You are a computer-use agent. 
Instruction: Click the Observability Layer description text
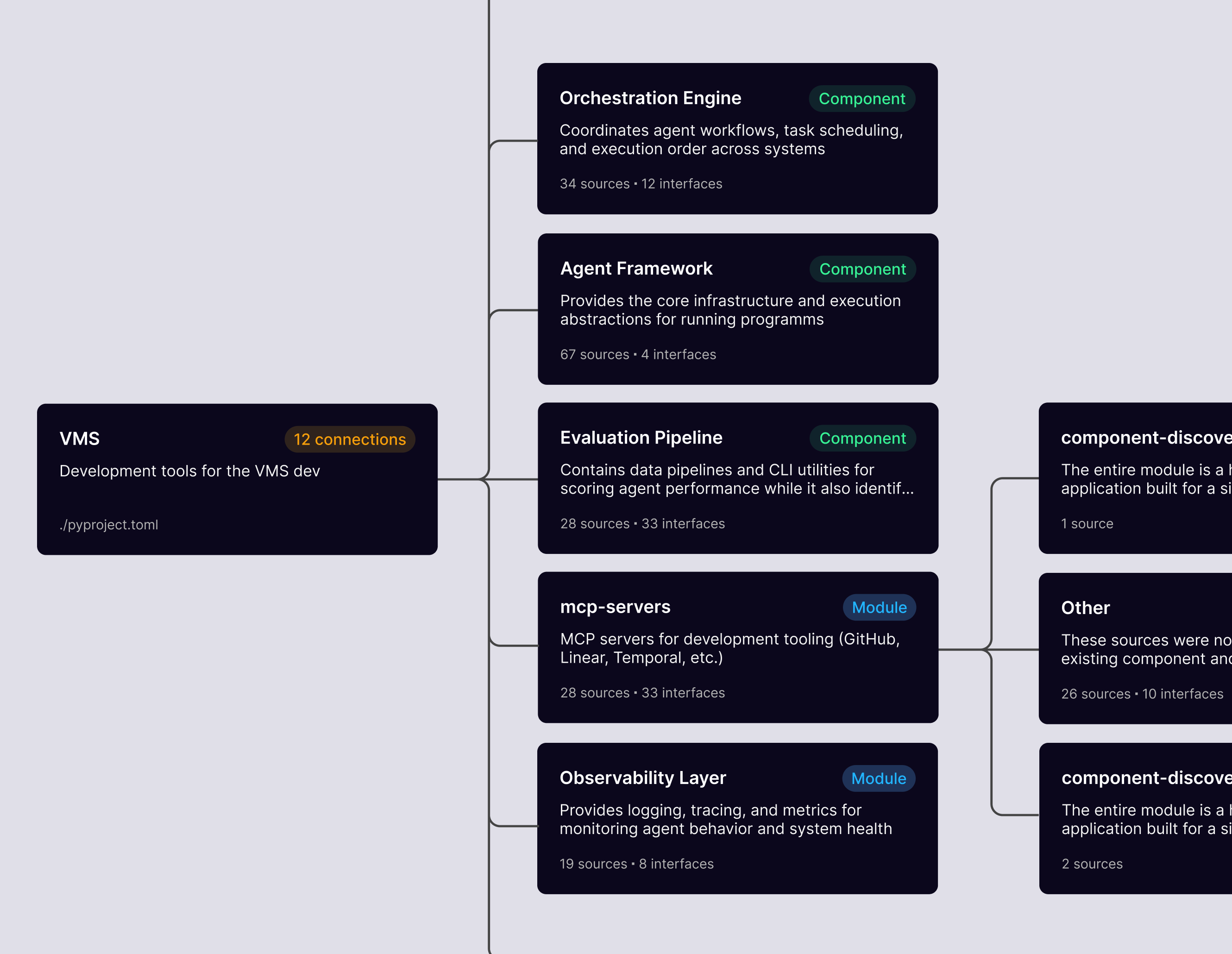[x=726, y=819]
